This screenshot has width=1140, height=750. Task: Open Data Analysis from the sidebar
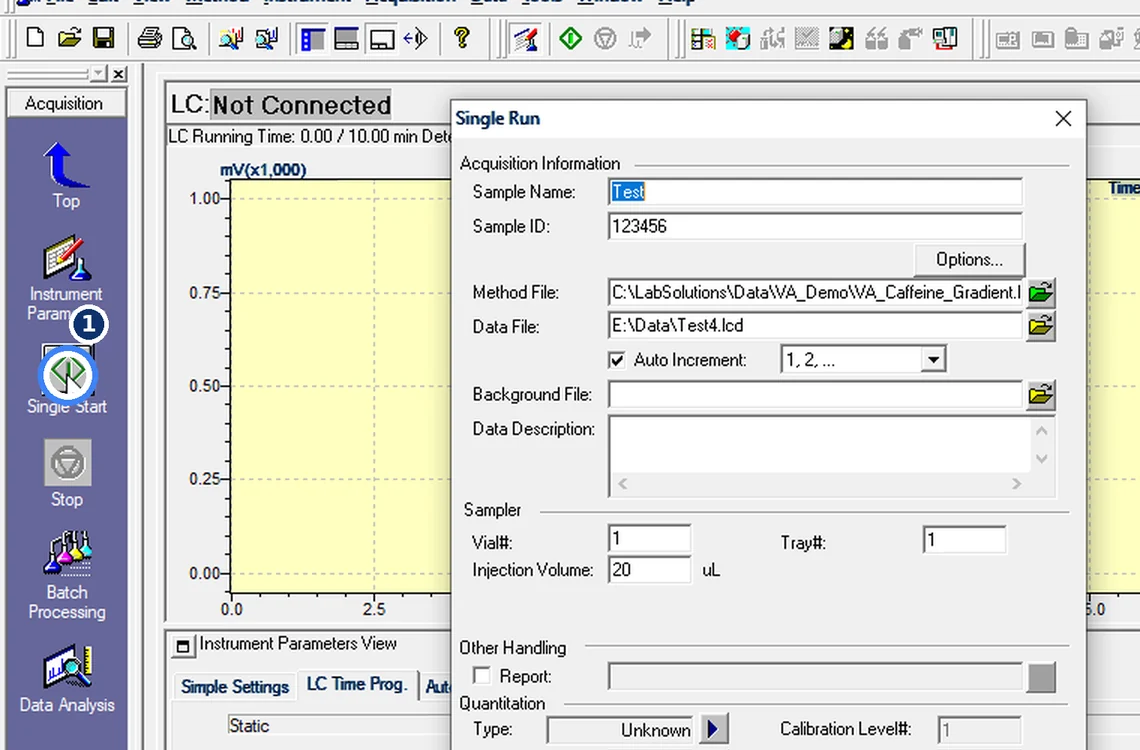pyautogui.click(x=67, y=679)
